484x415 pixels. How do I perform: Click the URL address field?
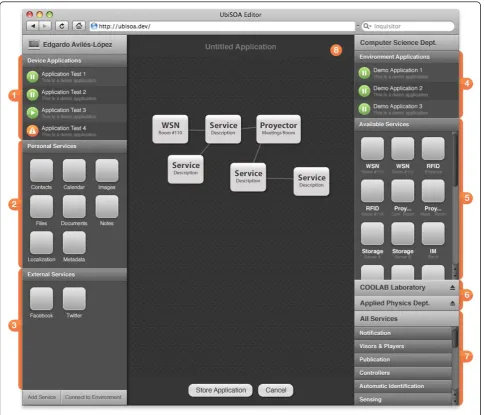222,26
